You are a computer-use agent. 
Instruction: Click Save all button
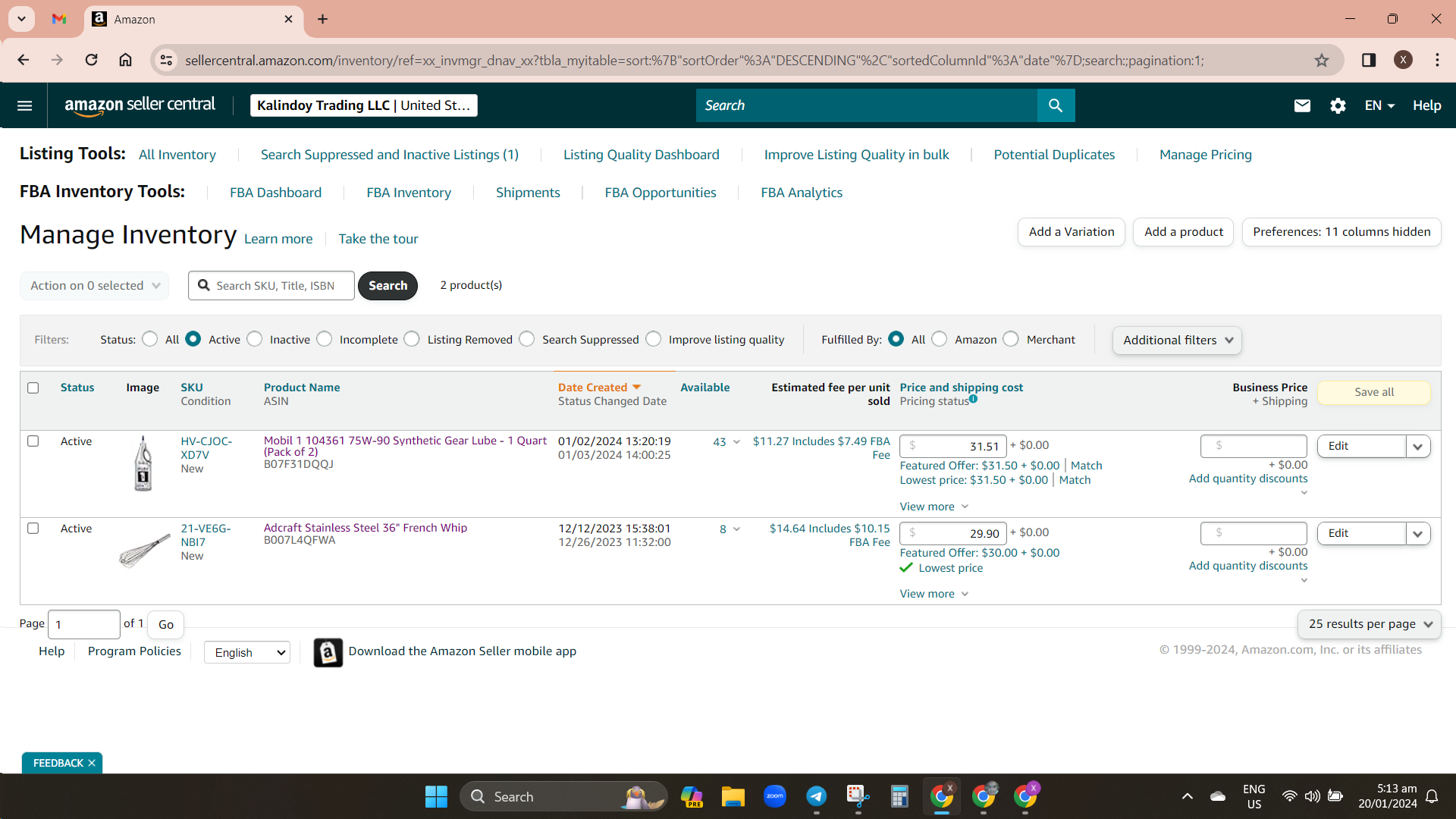(1374, 392)
